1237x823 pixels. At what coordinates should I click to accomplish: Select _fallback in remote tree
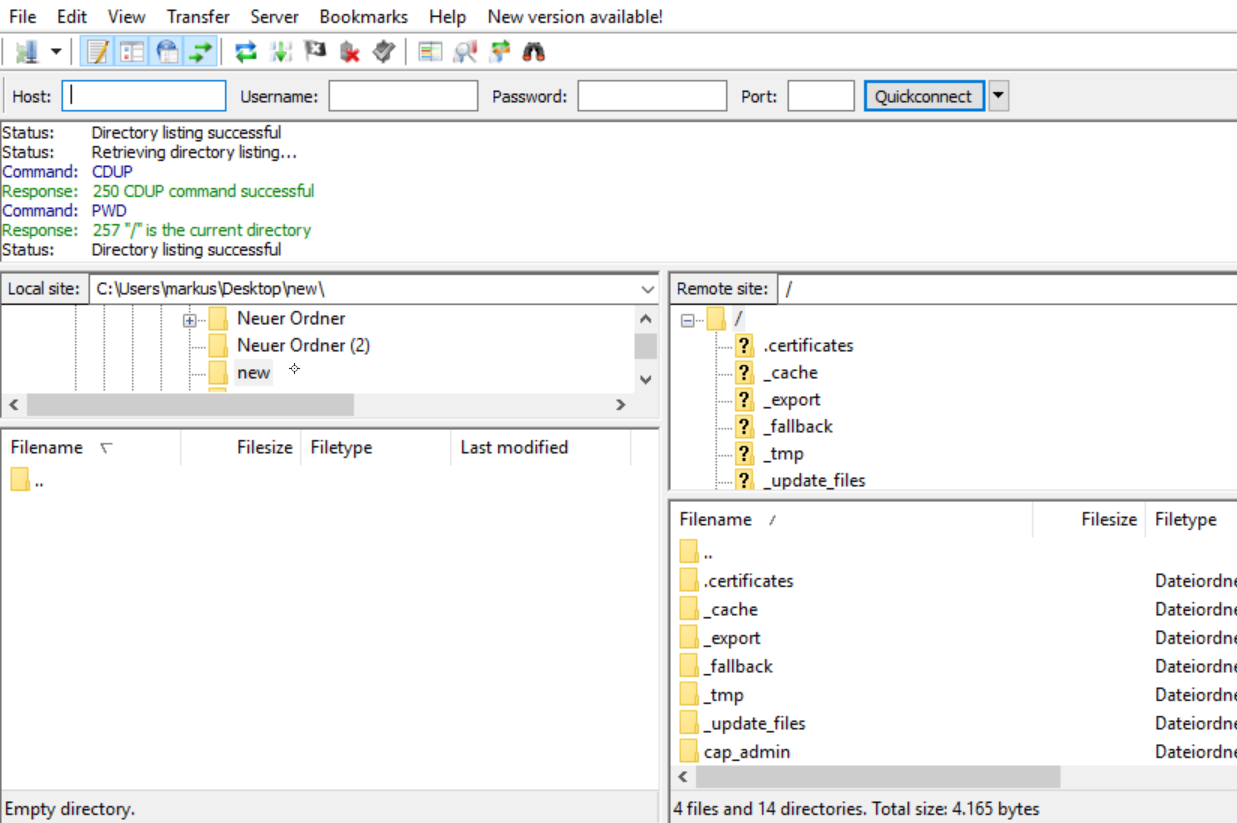coord(797,426)
